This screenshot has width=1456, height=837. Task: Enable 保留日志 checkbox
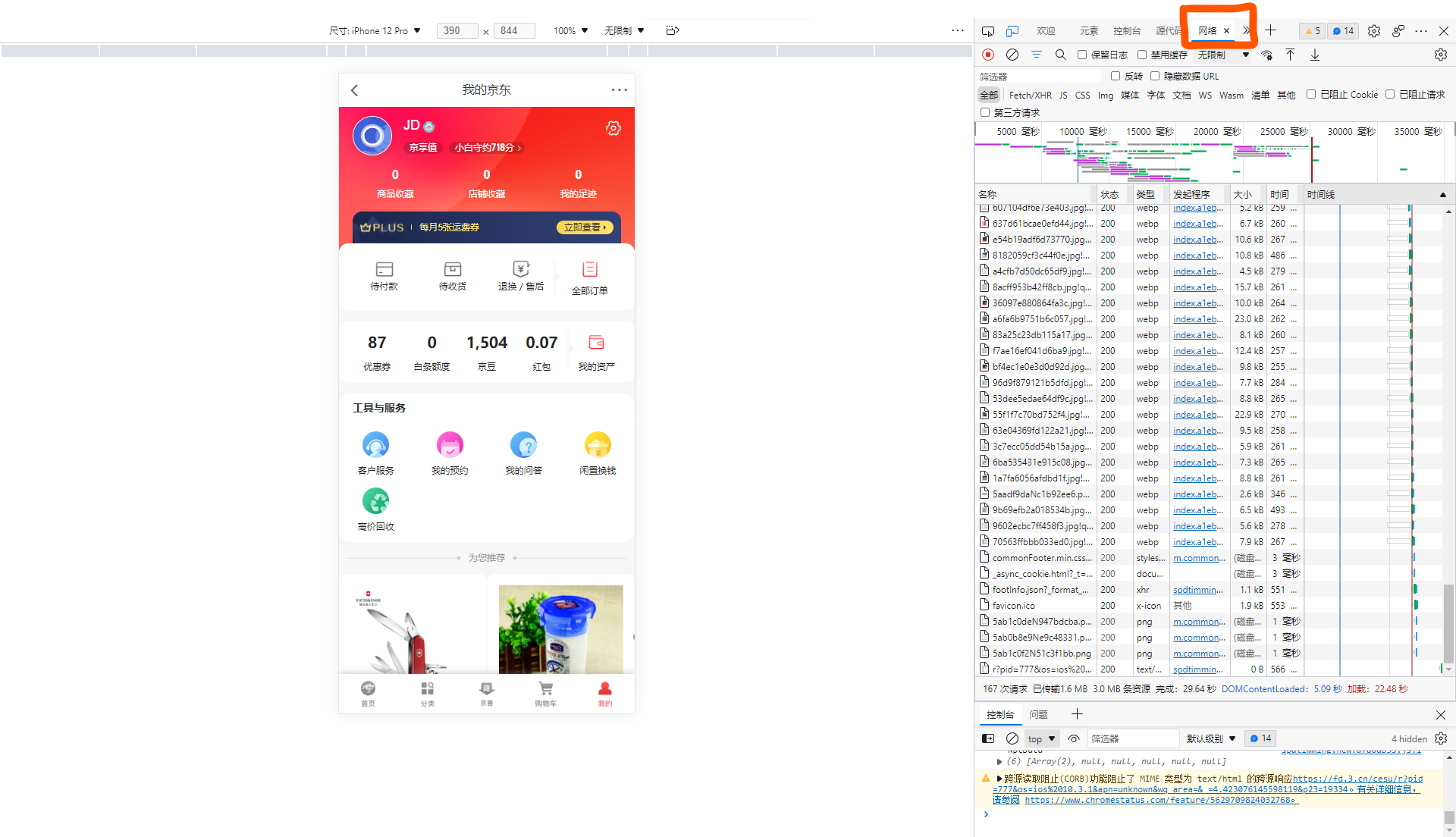(1082, 55)
